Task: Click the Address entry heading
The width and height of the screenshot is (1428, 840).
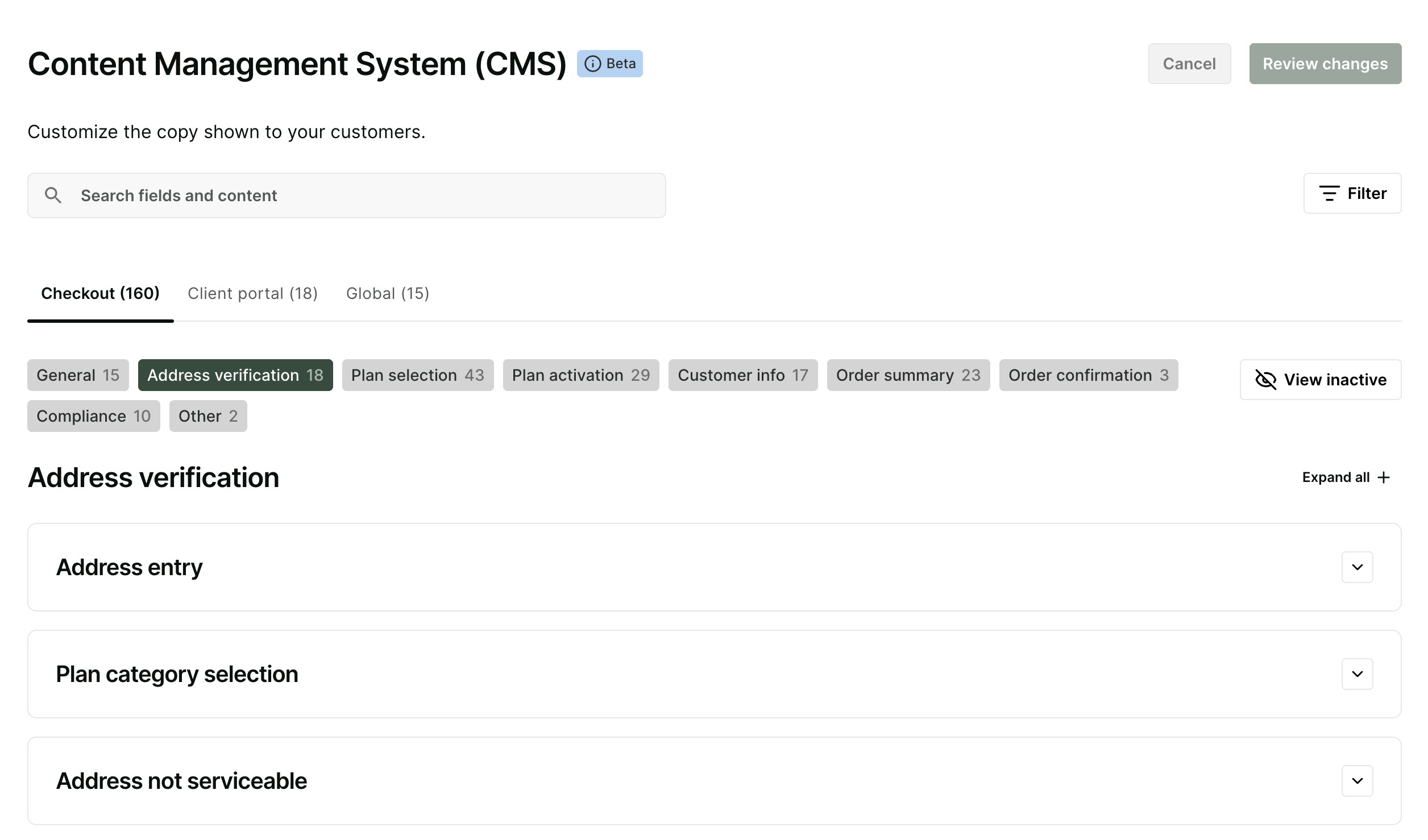Action: point(129,567)
